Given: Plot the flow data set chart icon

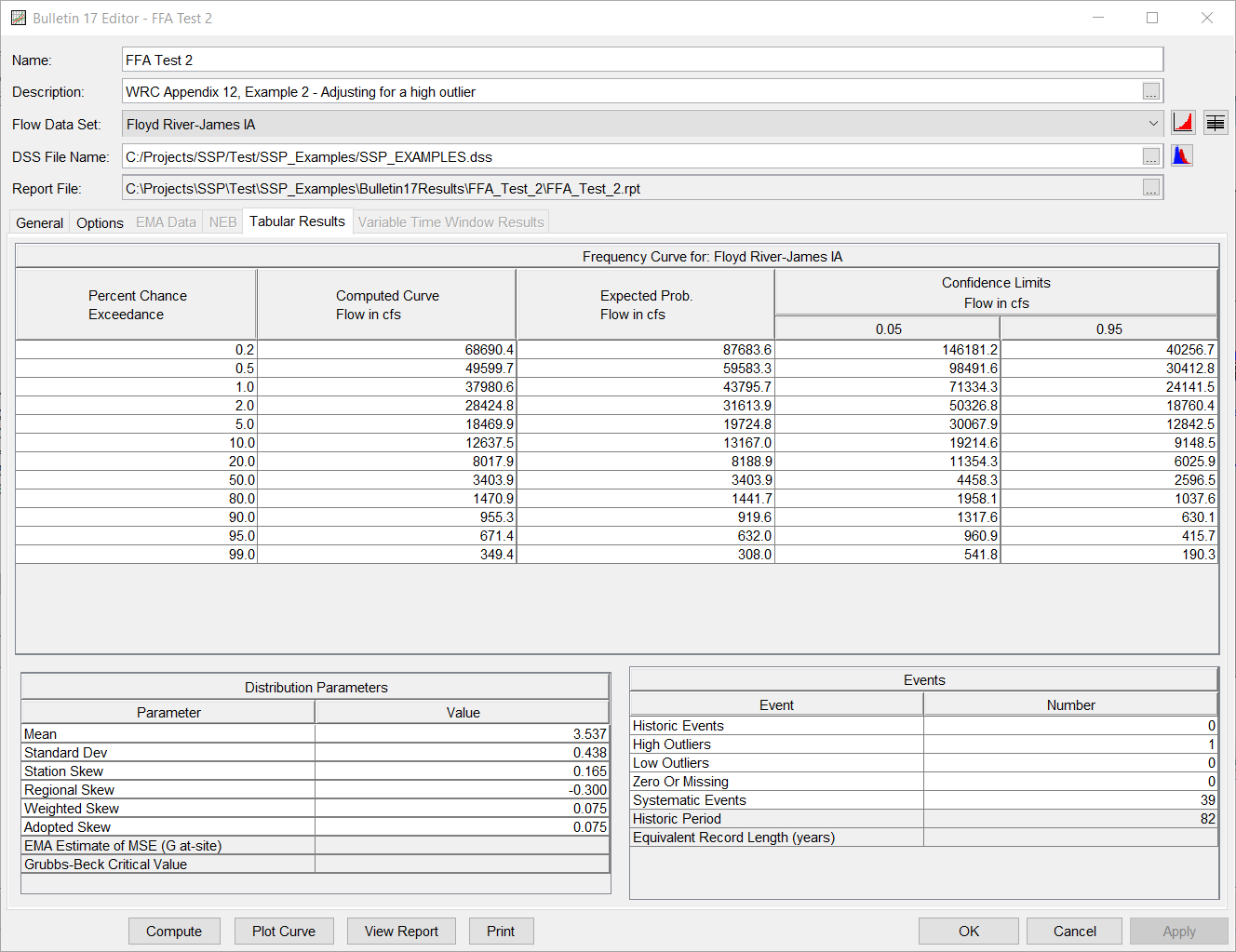Looking at the screenshot, I should (1183, 123).
